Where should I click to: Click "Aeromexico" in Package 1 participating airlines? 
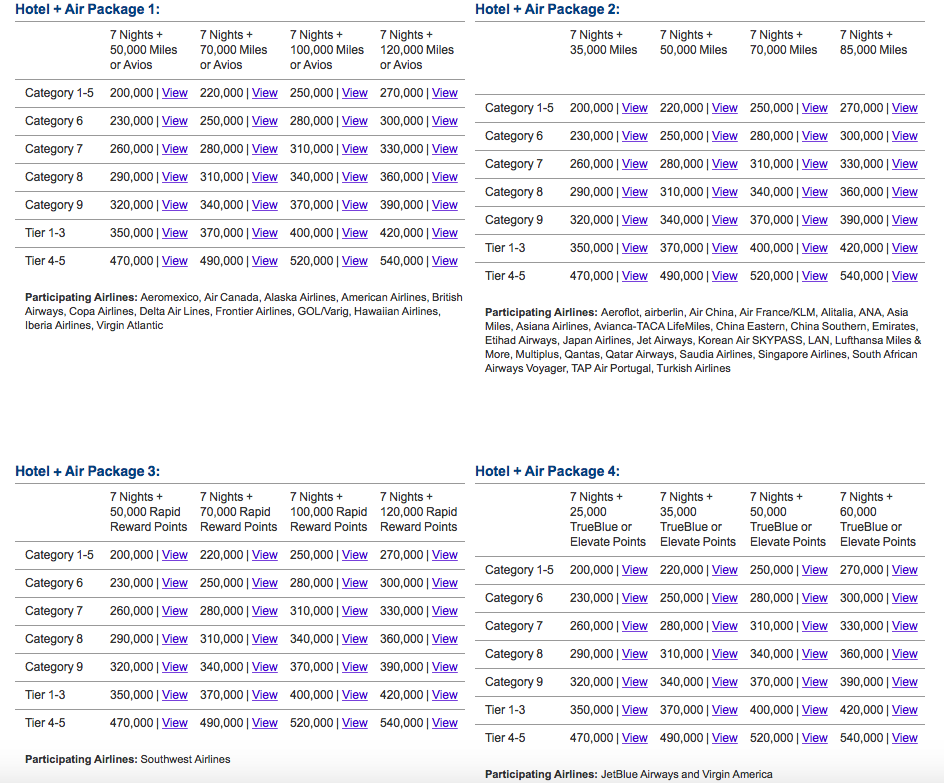click(169, 297)
